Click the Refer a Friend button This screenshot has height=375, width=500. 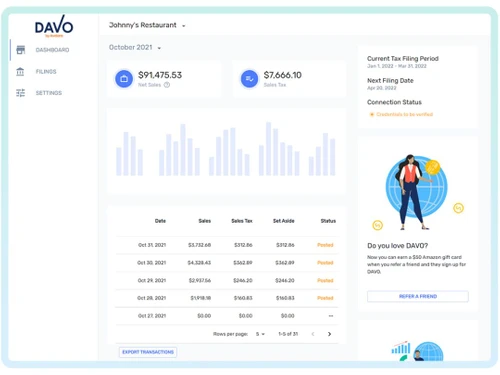(418, 296)
